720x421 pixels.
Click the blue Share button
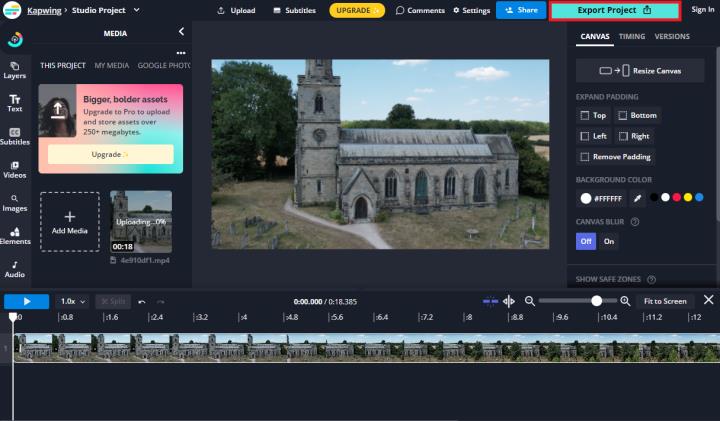tap(521, 10)
